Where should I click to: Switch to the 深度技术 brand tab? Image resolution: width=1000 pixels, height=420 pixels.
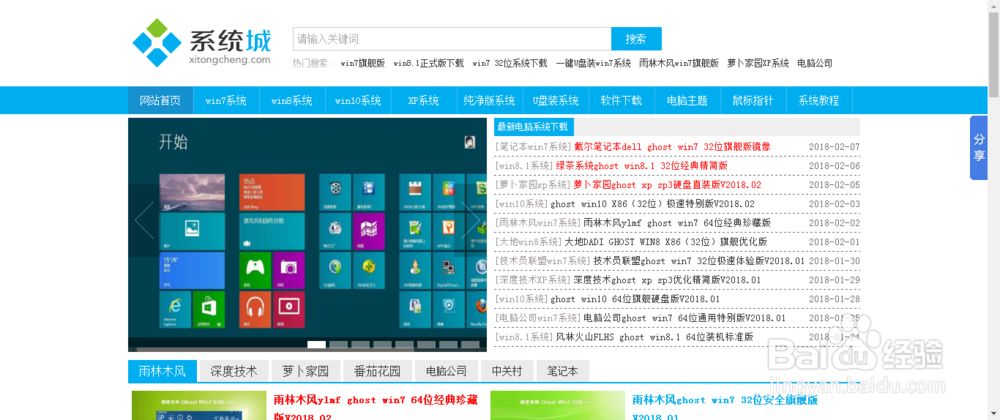point(234,371)
